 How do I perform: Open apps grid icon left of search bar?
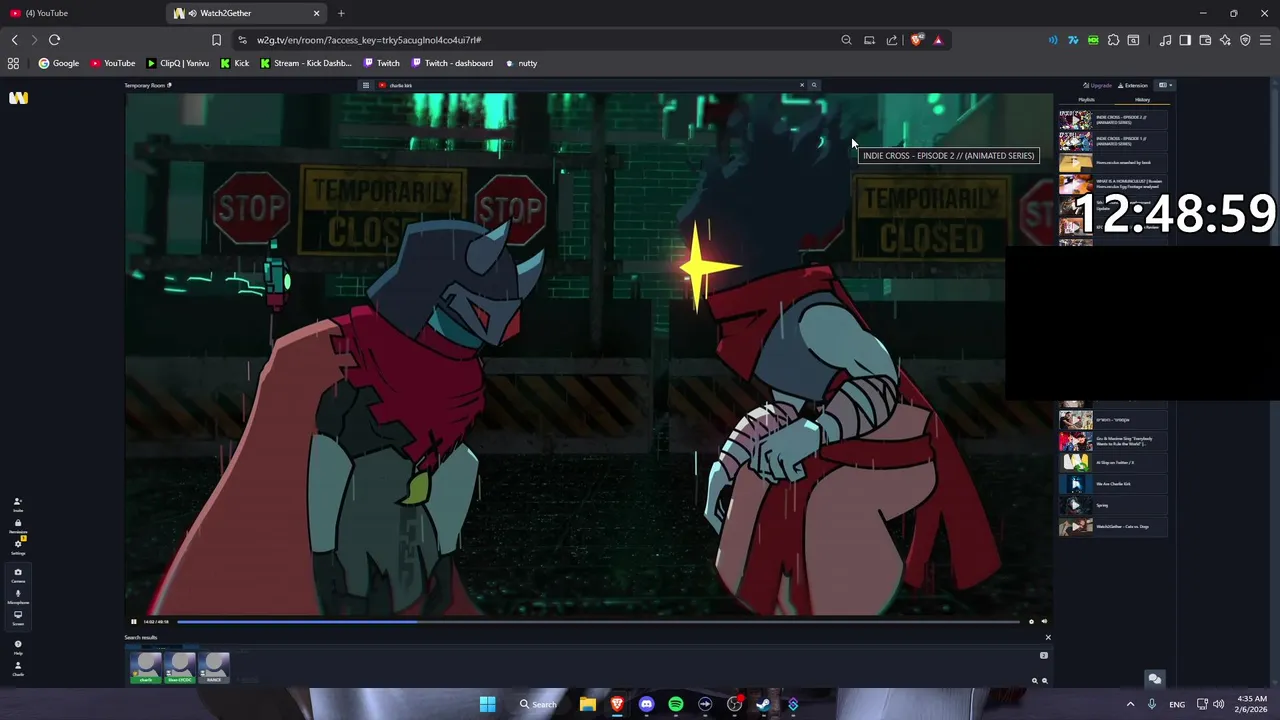[x=366, y=85]
